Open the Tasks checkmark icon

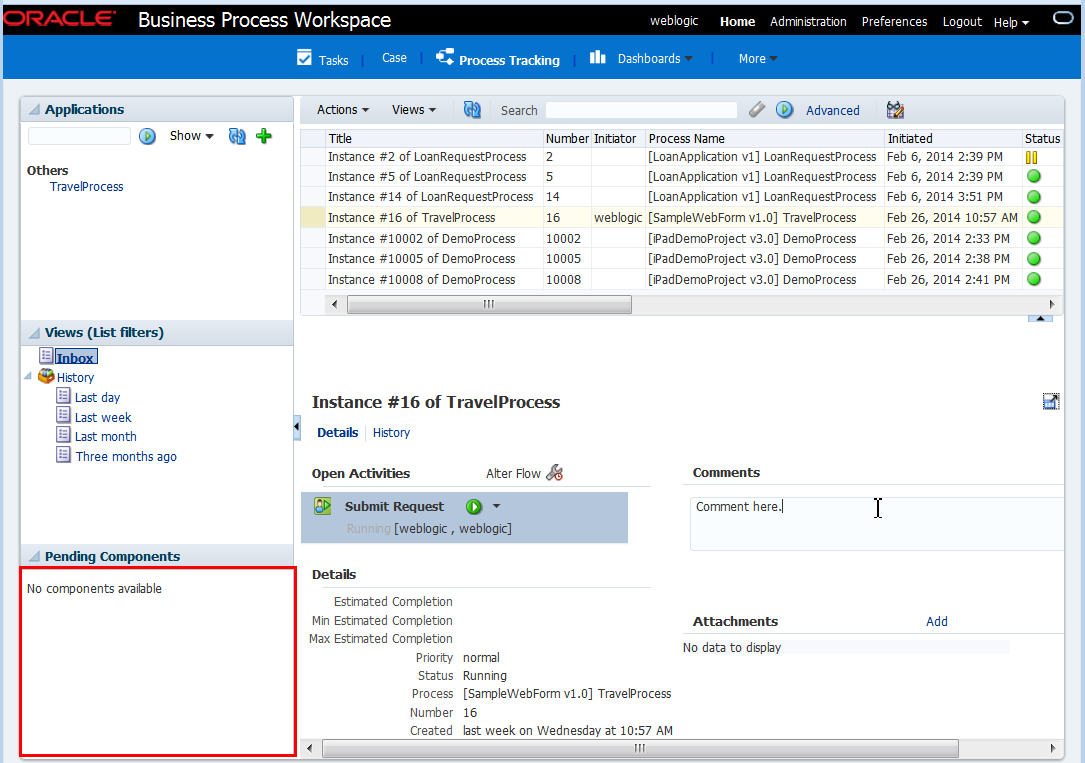tap(304, 58)
